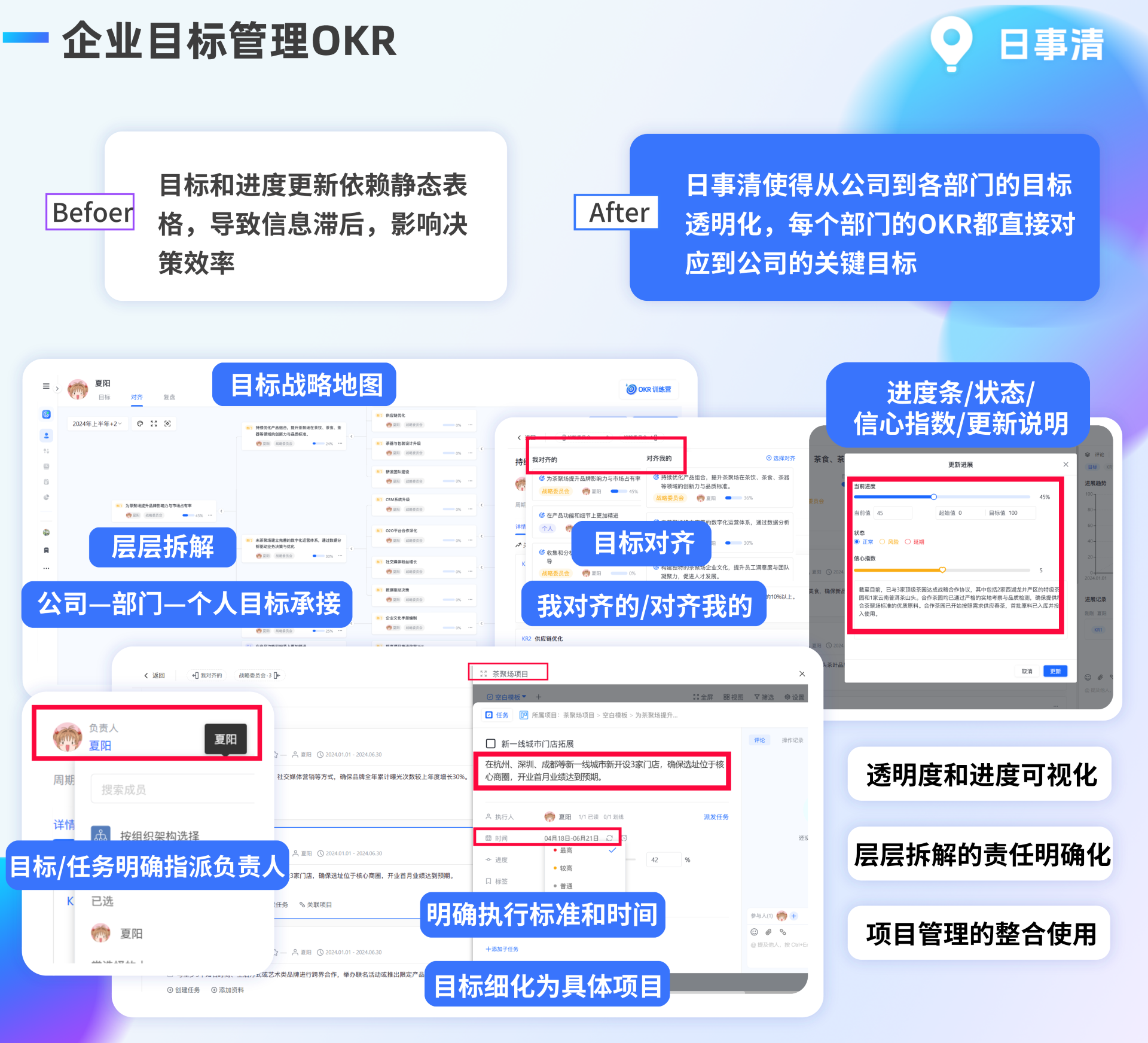
Task: Open the 空白模板 dropdown
Action: coord(506,697)
